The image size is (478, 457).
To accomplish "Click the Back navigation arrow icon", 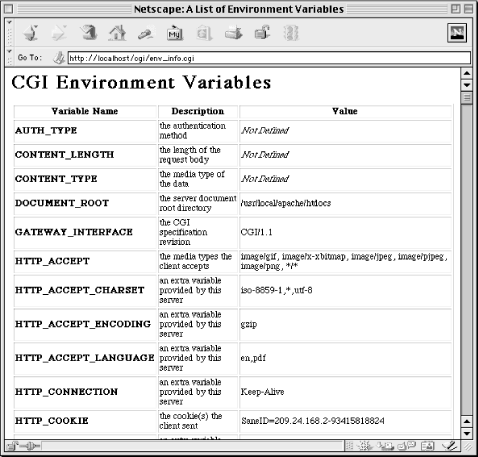I will (x=30, y=33).
